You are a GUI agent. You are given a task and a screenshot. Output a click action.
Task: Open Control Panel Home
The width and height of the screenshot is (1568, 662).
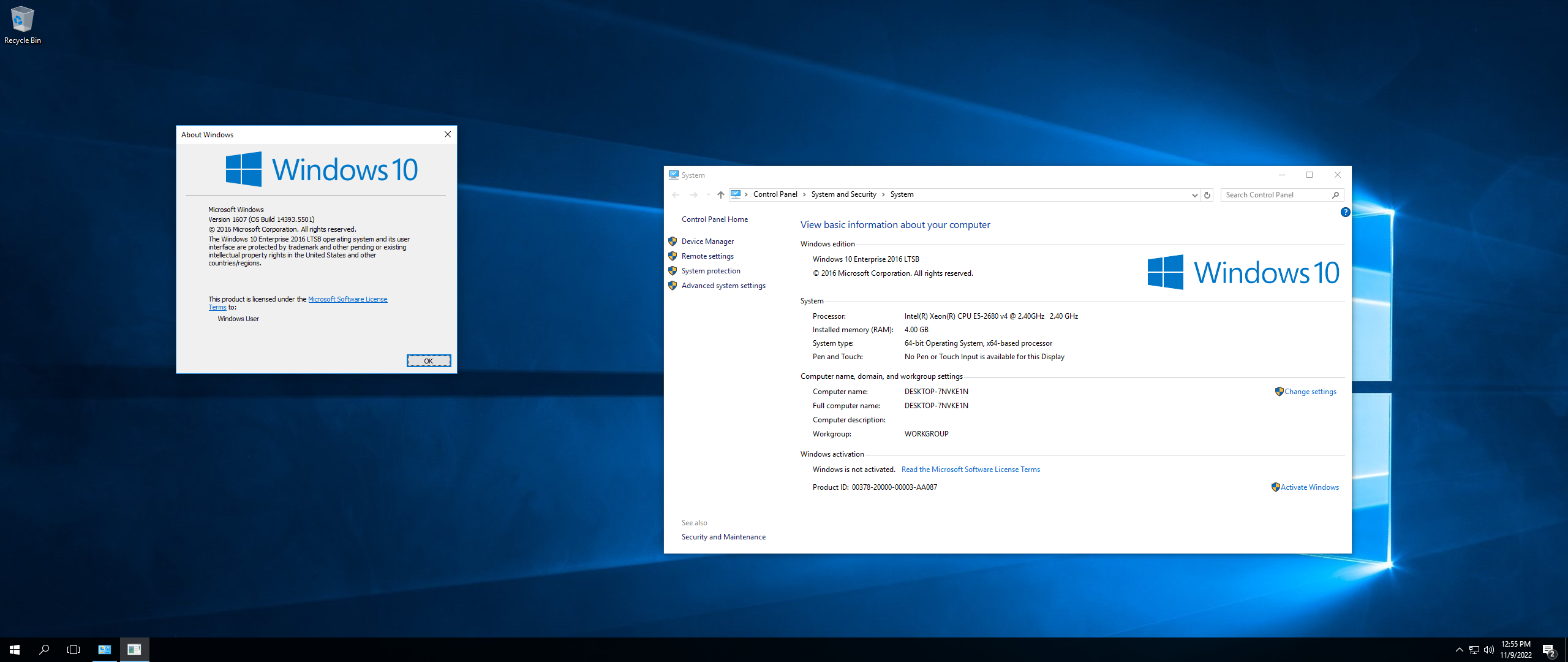(x=714, y=219)
